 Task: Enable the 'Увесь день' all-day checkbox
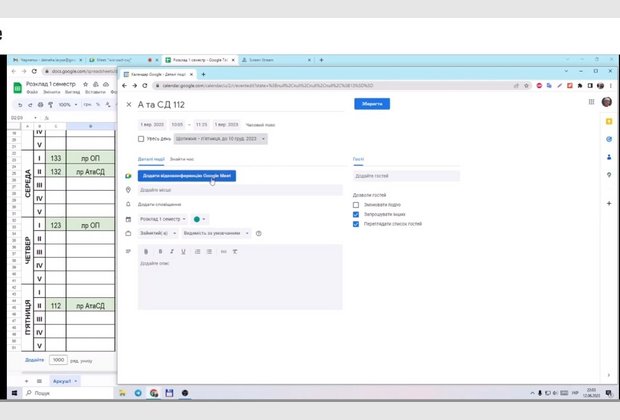coord(141,139)
